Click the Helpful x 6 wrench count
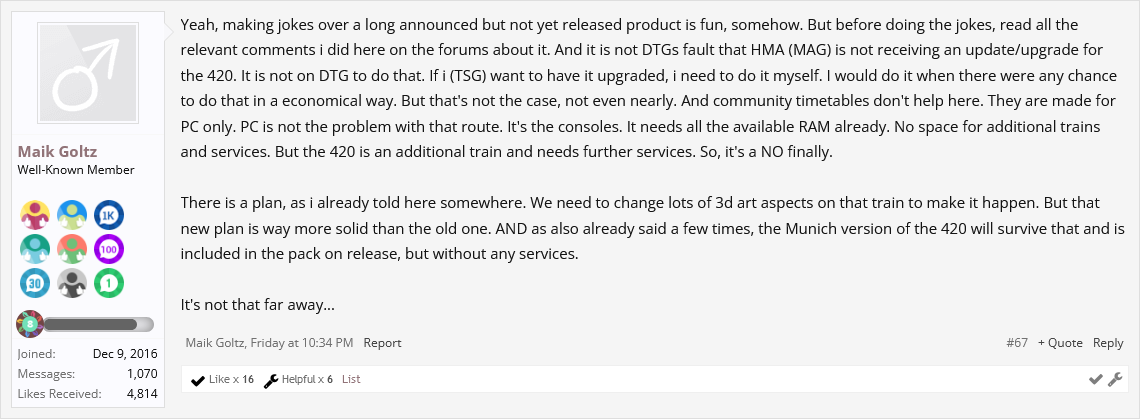The height and width of the screenshot is (419, 1140). pos(298,380)
